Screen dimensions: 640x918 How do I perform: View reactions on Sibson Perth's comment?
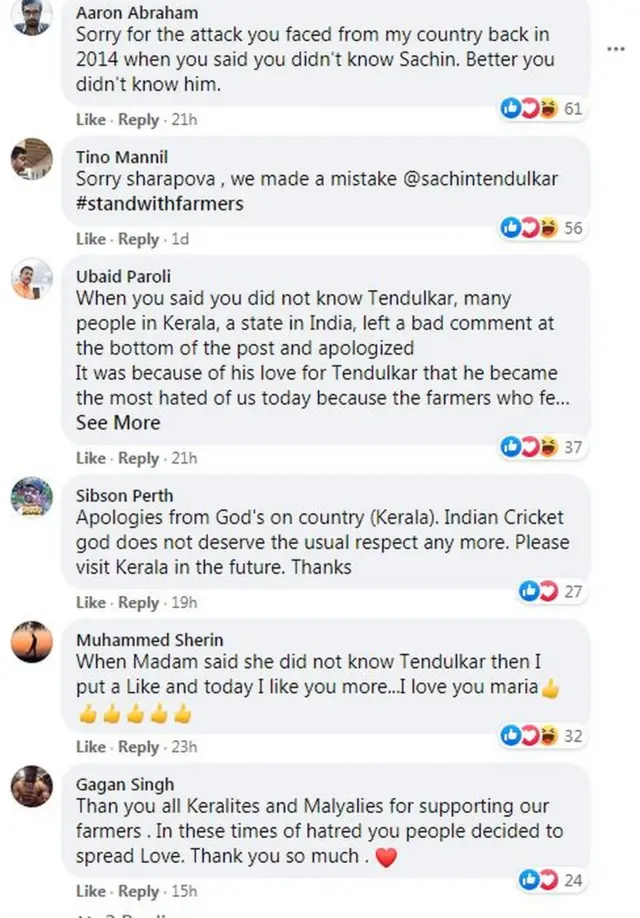(549, 591)
